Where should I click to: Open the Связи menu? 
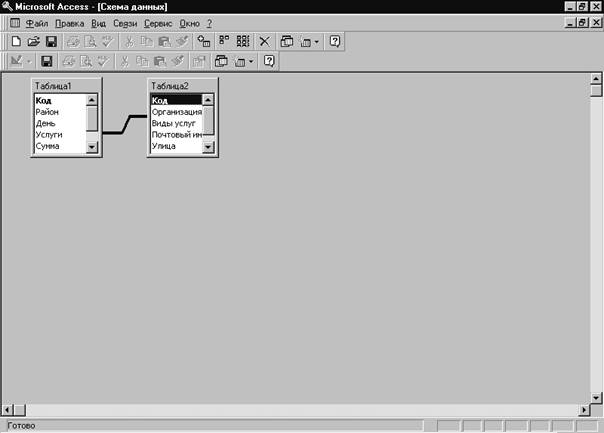[x=125, y=23]
